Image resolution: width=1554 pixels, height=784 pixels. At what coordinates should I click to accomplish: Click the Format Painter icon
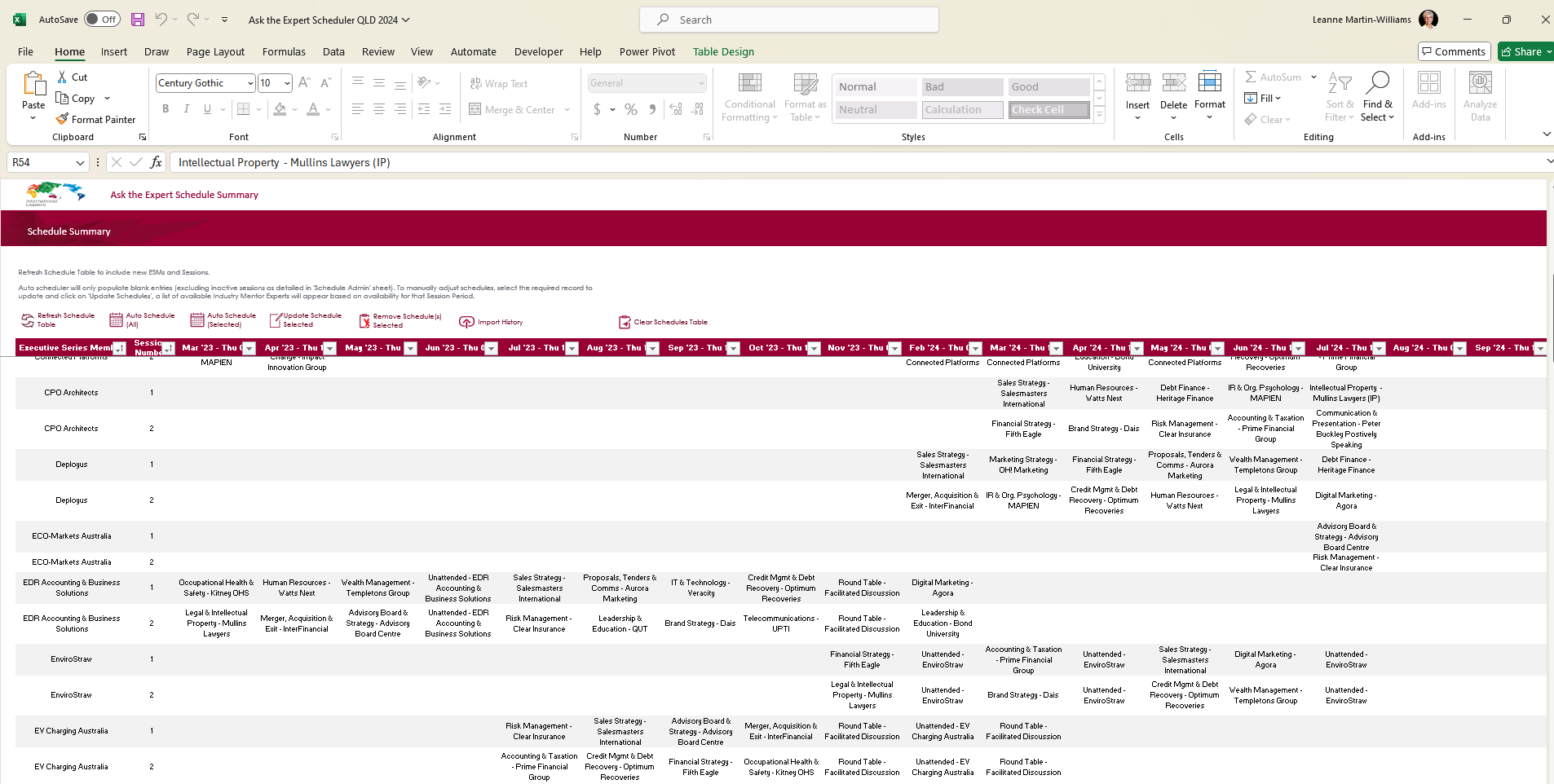[x=62, y=120]
